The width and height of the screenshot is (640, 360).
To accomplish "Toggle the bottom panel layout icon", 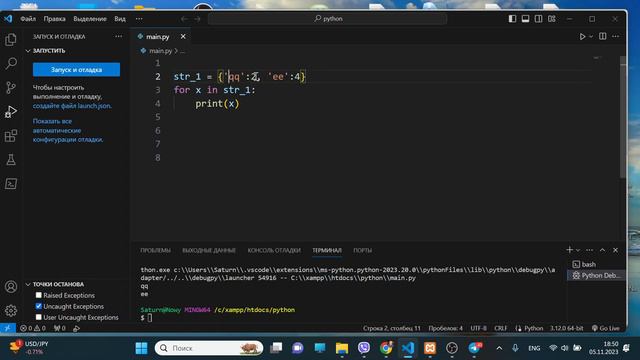I will 525,19.
